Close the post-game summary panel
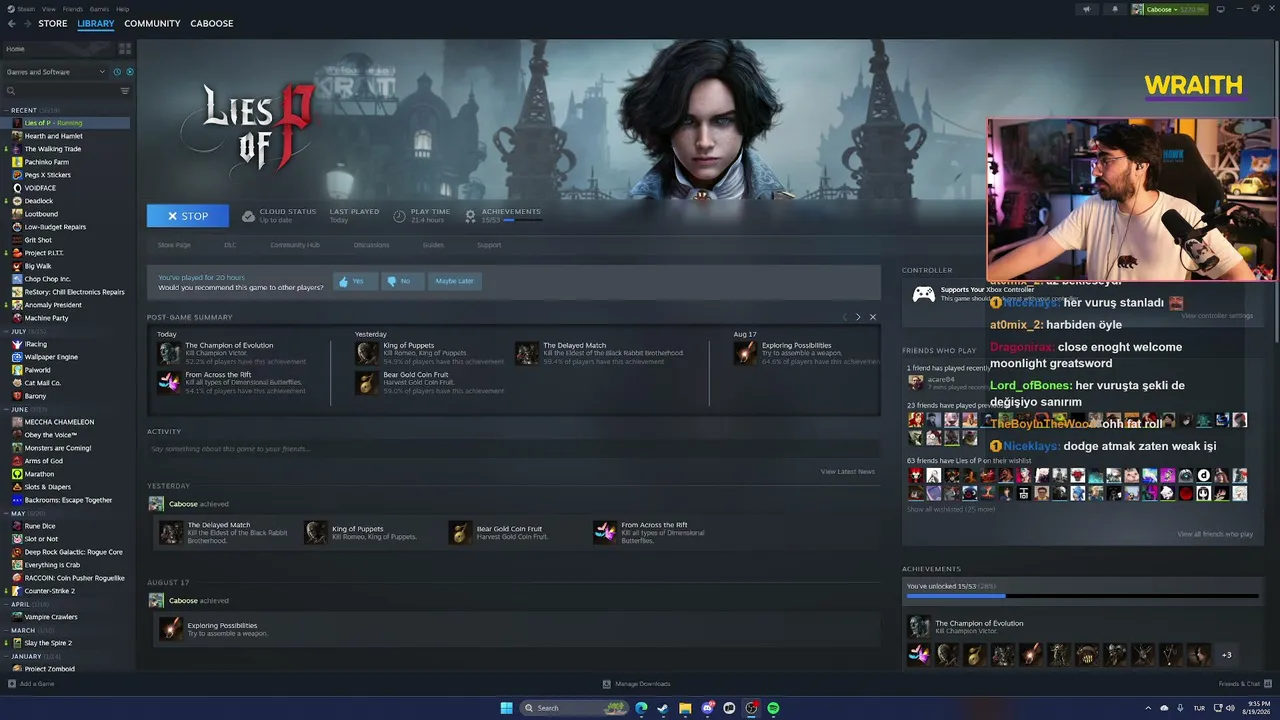This screenshot has height=720, width=1280. 872,317
